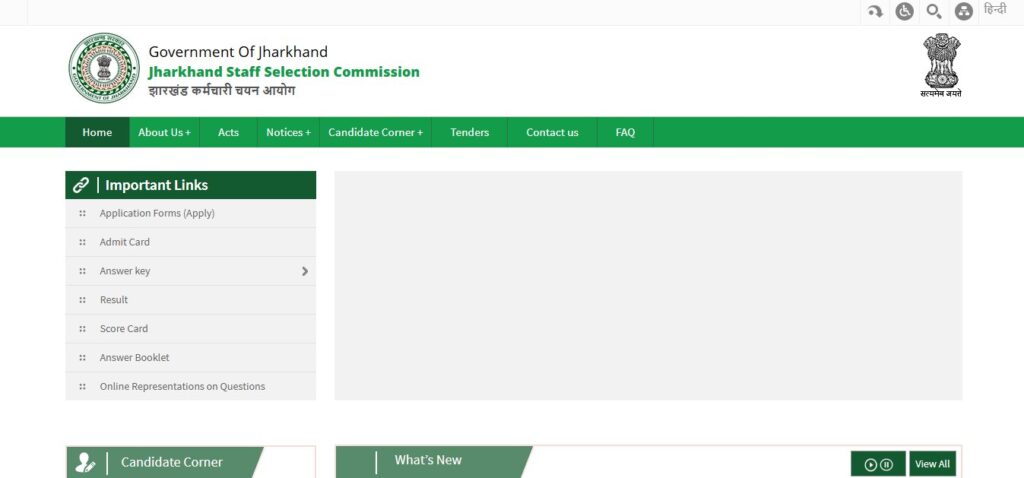
Task: Play the What's New ticker
Action: pyautogui.click(x=871, y=464)
